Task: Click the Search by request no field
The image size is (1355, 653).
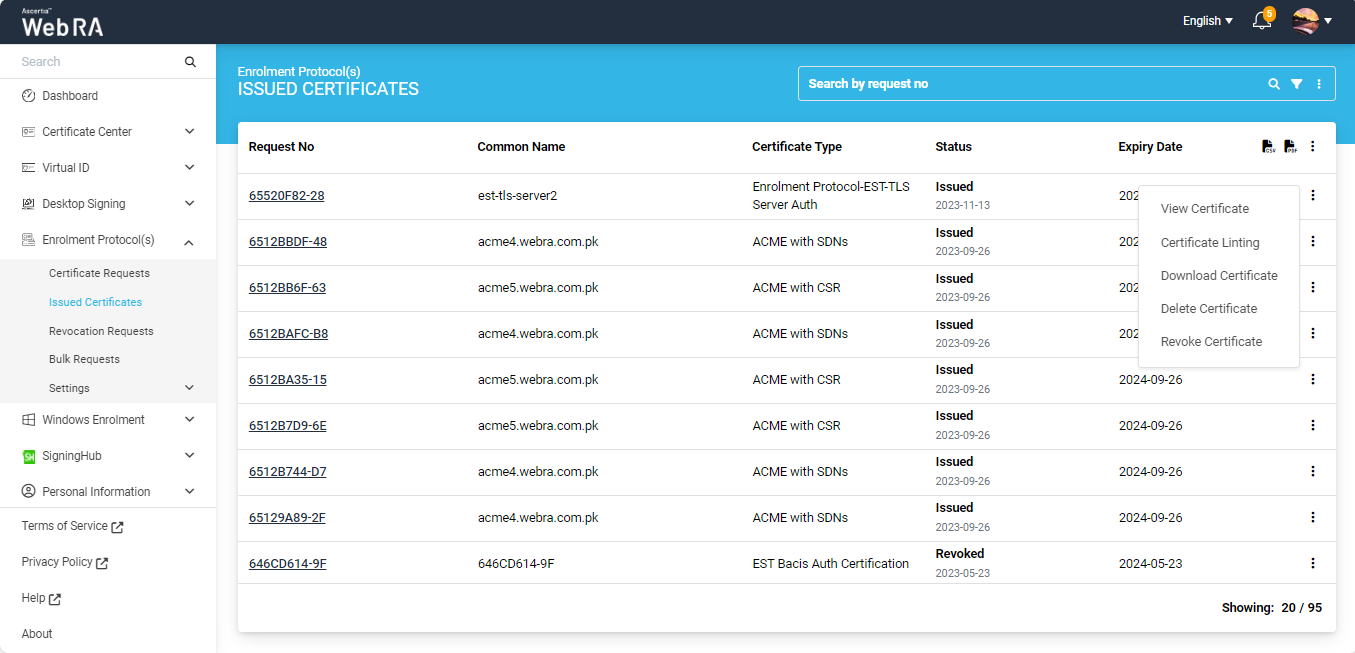Action: [1030, 84]
